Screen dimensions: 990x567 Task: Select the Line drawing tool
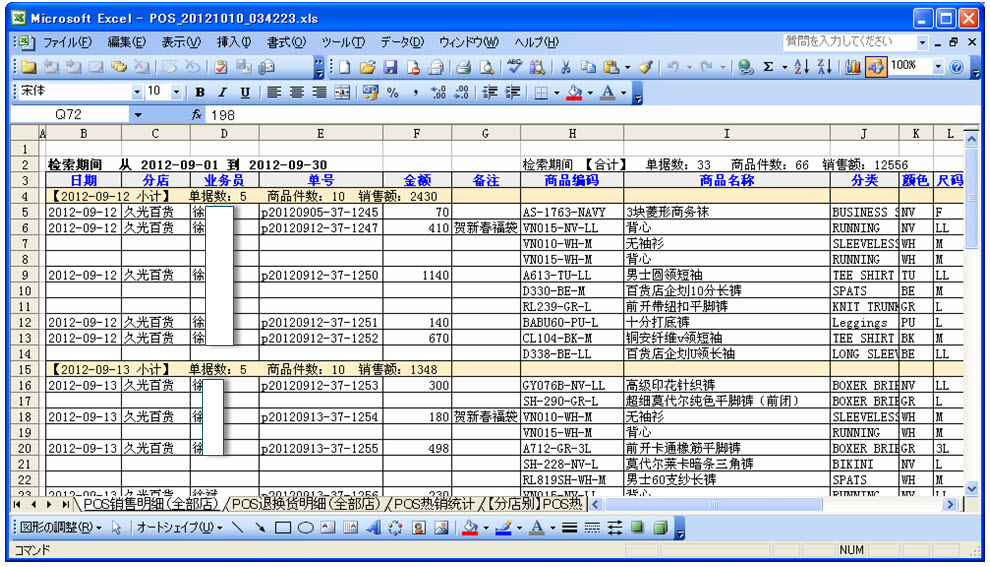237,528
